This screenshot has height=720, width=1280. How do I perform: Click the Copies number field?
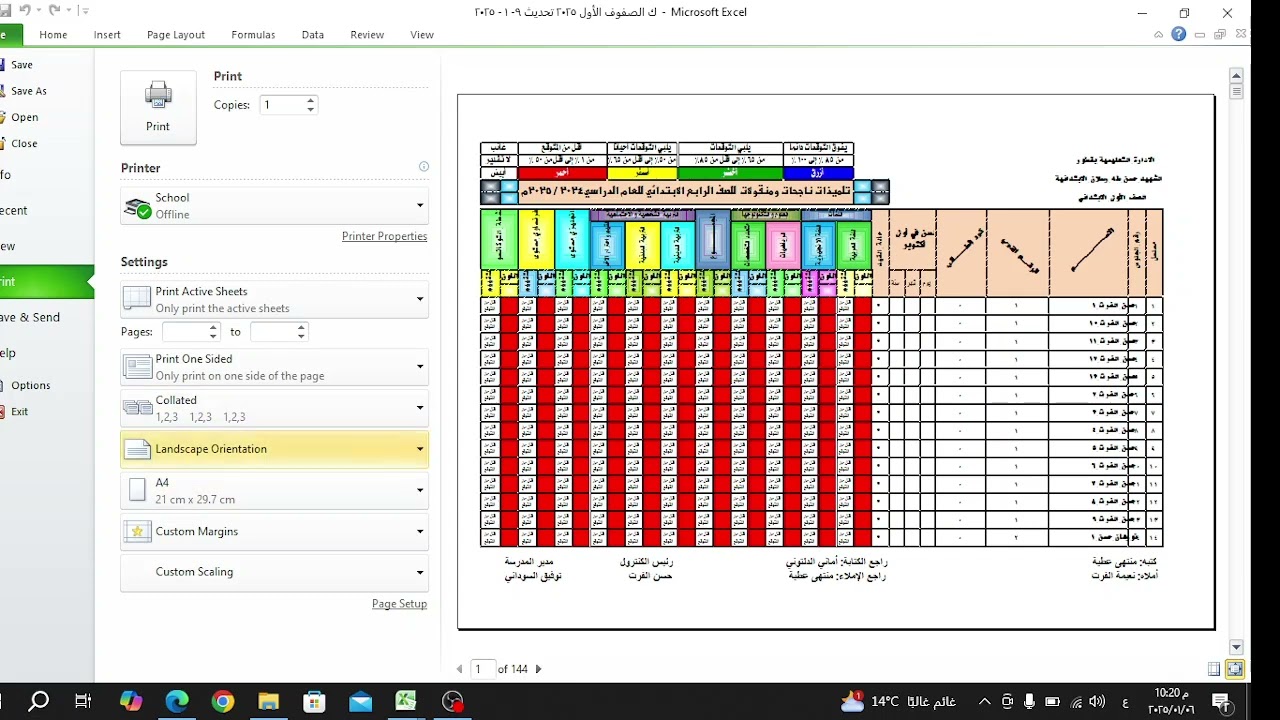coord(282,104)
